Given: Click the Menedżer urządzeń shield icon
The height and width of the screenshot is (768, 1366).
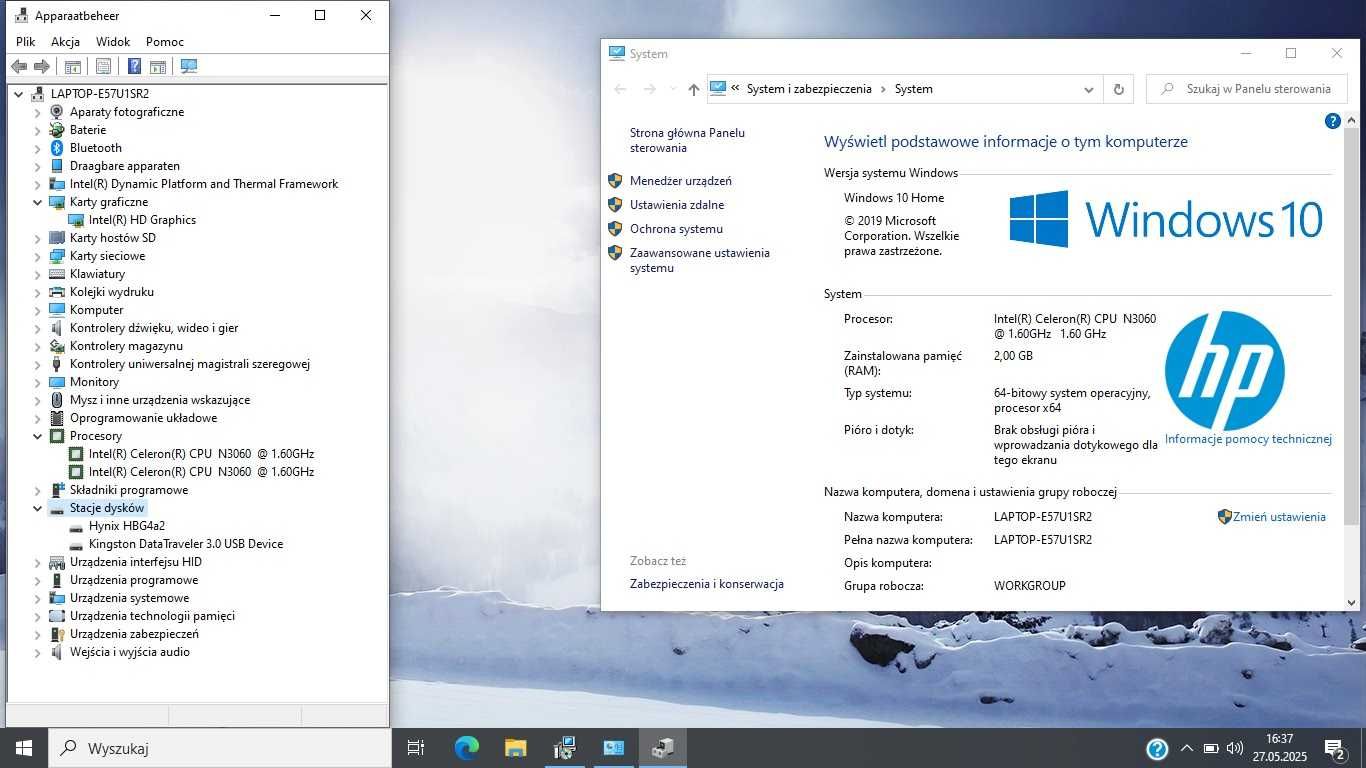Looking at the screenshot, I should tap(615, 181).
